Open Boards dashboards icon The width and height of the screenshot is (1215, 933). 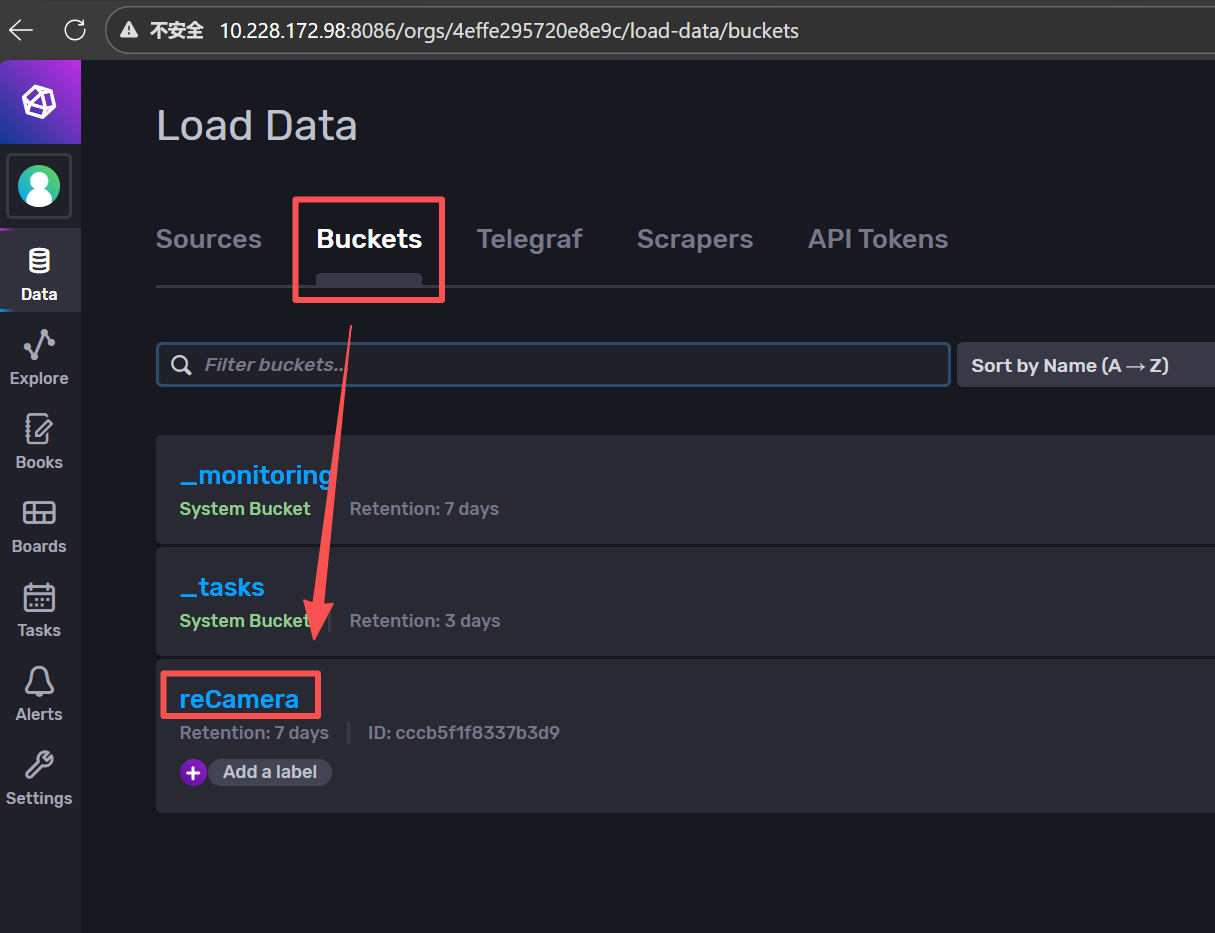tap(39, 524)
